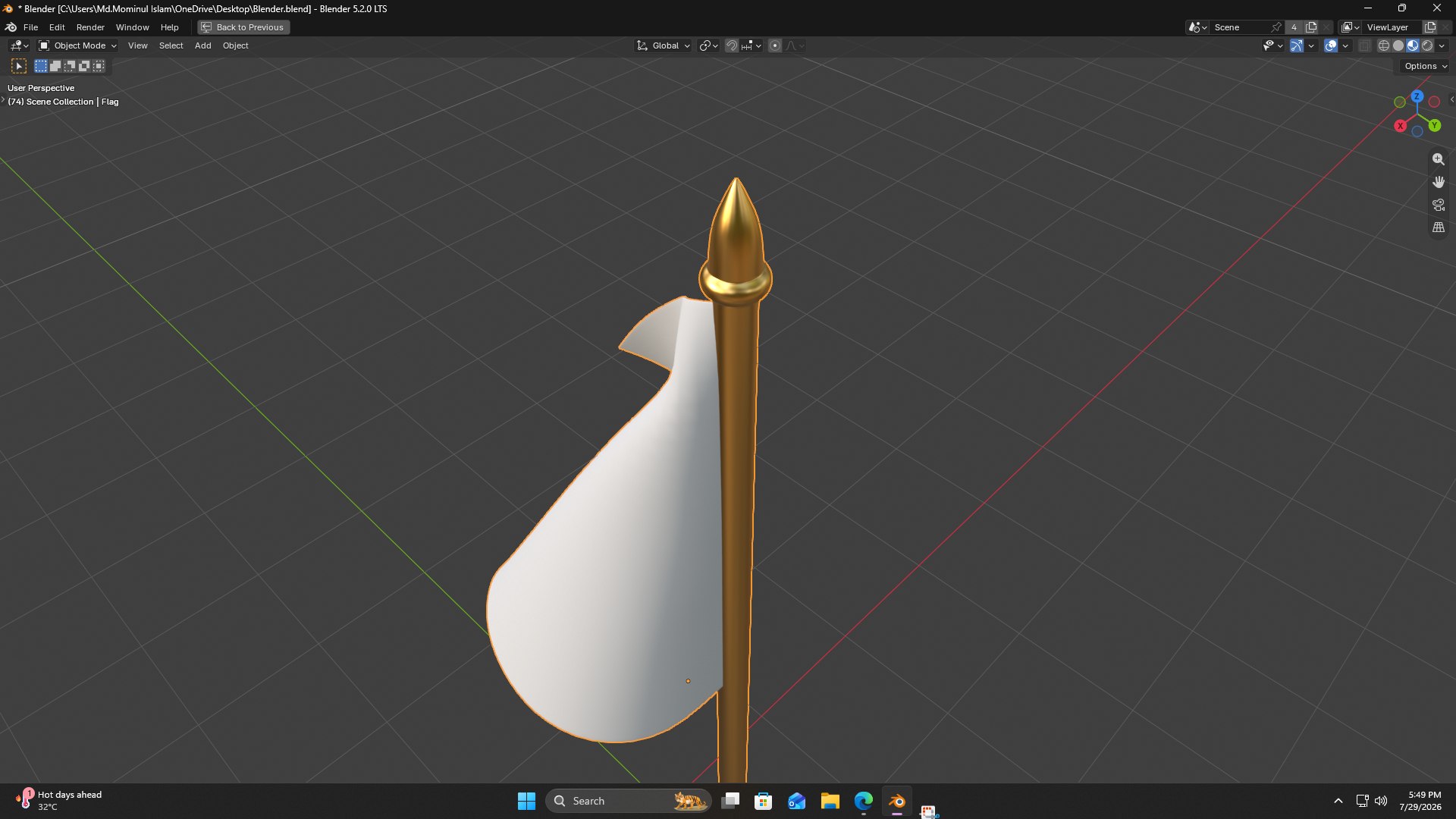The height and width of the screenshot is (819, 1456).
Task: Click the negative Y axis gizmo circle
Action: 1400,102
